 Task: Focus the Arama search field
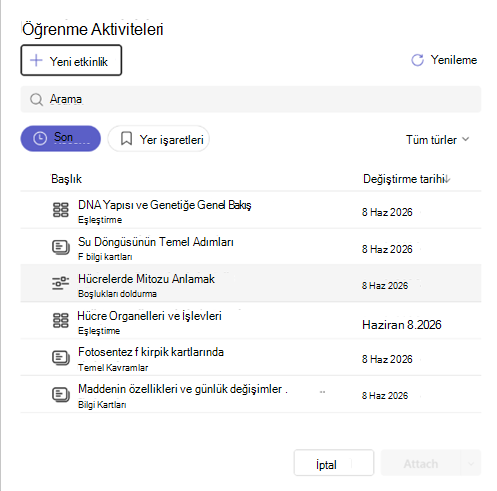click(251, 99)
